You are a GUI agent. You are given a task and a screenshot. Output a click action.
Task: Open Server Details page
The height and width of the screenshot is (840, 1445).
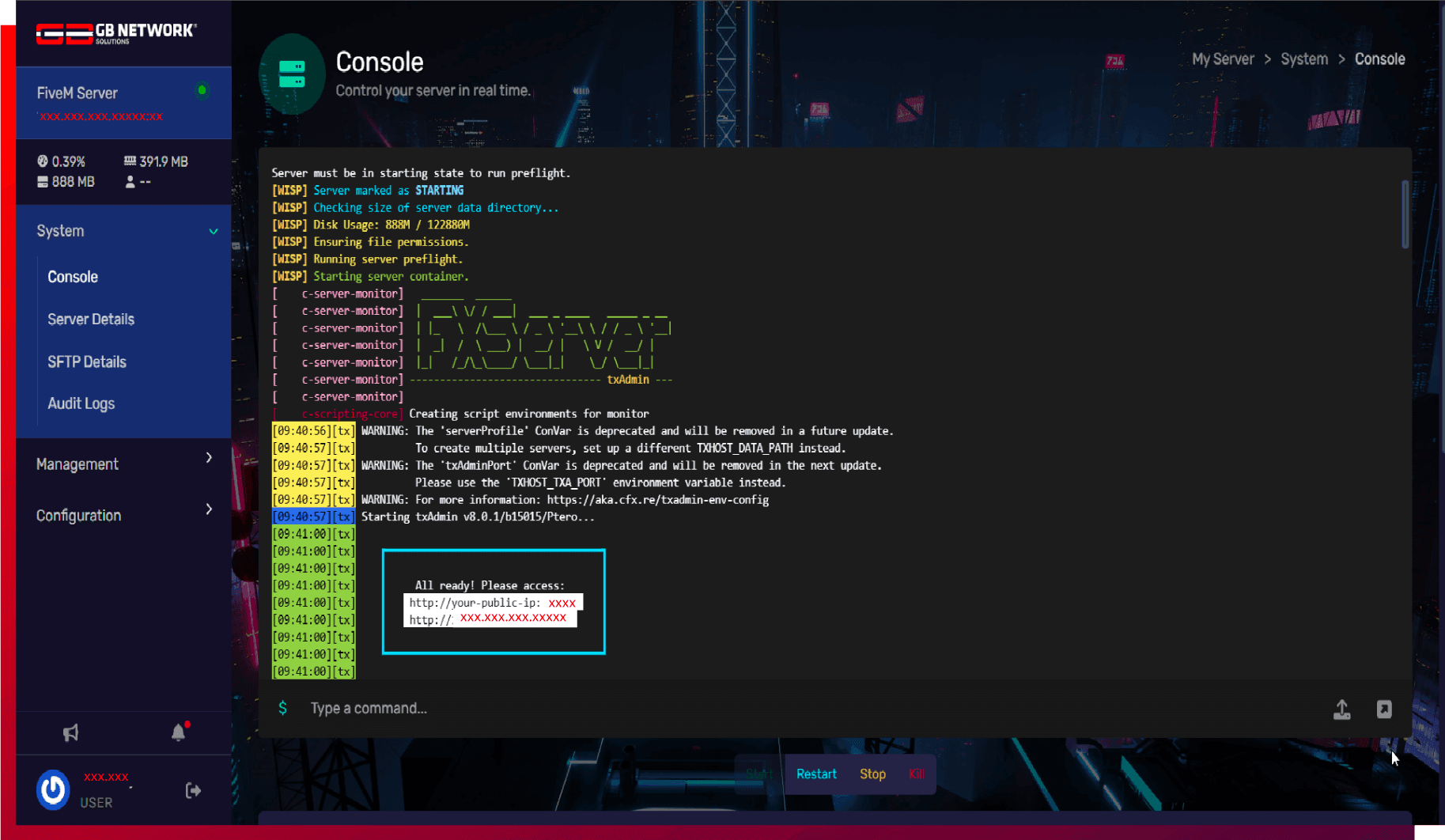91,320
